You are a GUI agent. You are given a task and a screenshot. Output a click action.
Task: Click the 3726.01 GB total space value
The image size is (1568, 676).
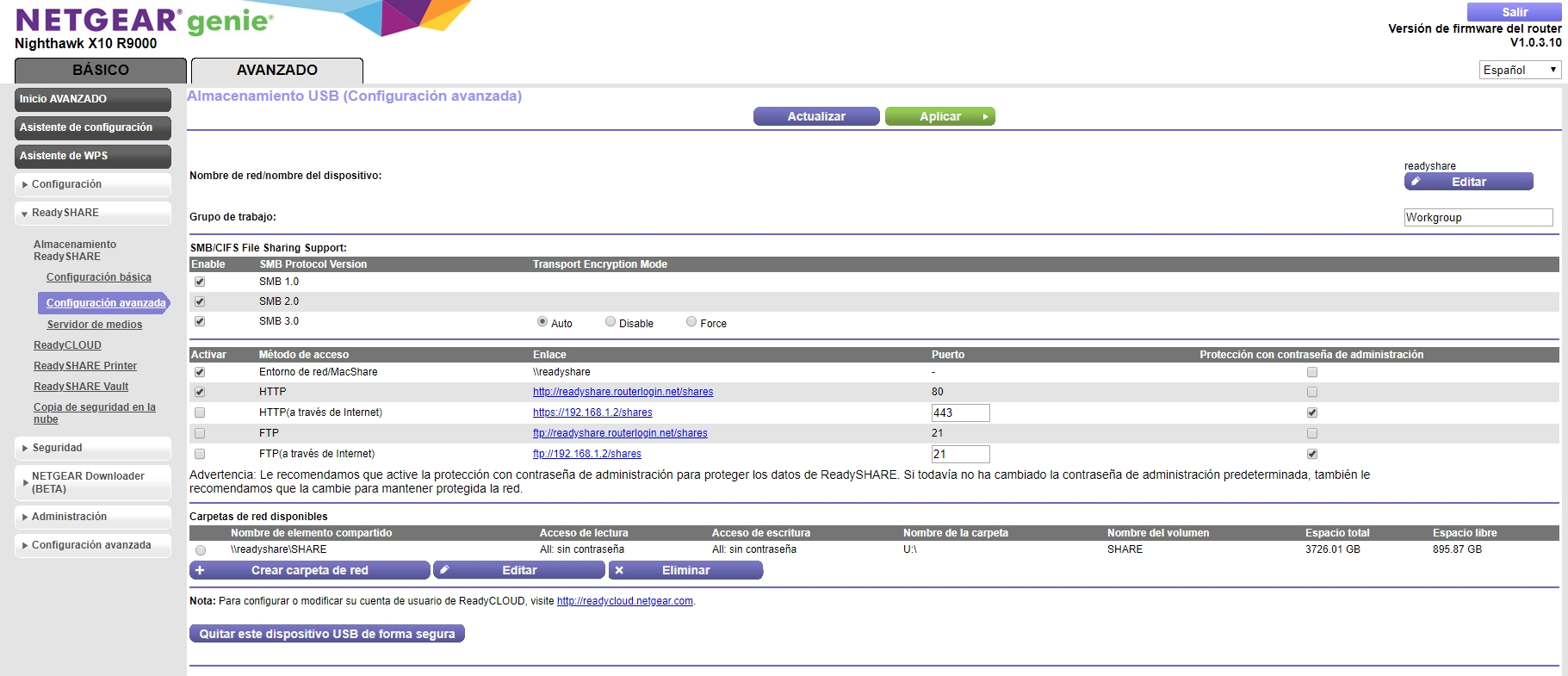(x=1333, y=549)
